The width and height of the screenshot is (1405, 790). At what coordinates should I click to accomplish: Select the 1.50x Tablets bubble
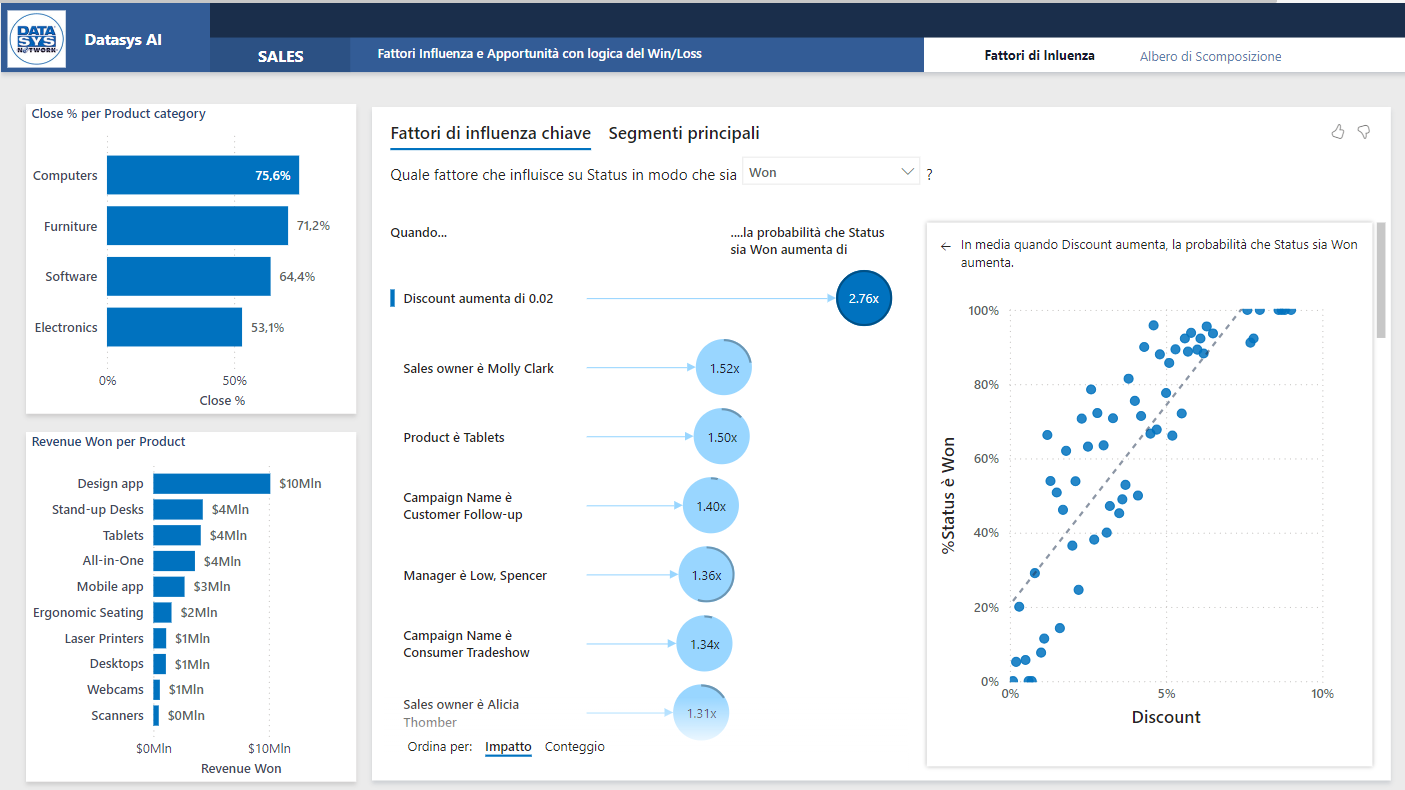tap(721, 437)
